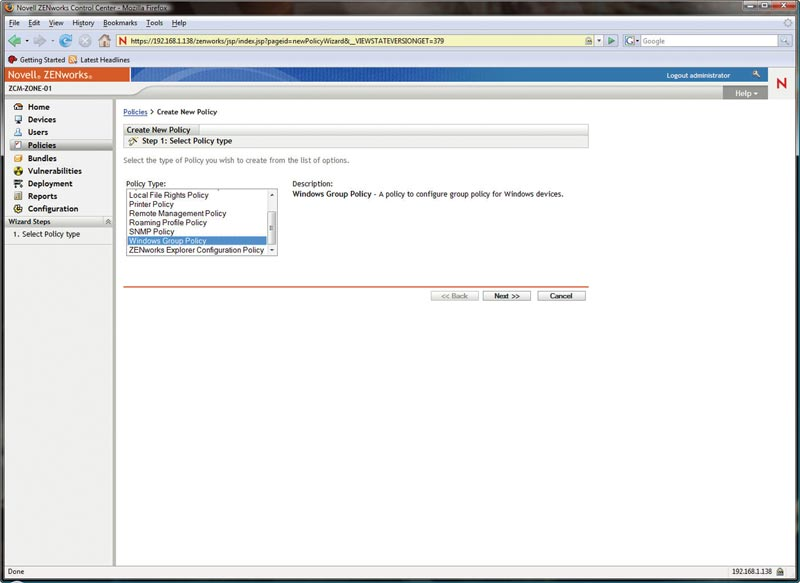
Task: Open the File menu
Action: pos(14,23)
